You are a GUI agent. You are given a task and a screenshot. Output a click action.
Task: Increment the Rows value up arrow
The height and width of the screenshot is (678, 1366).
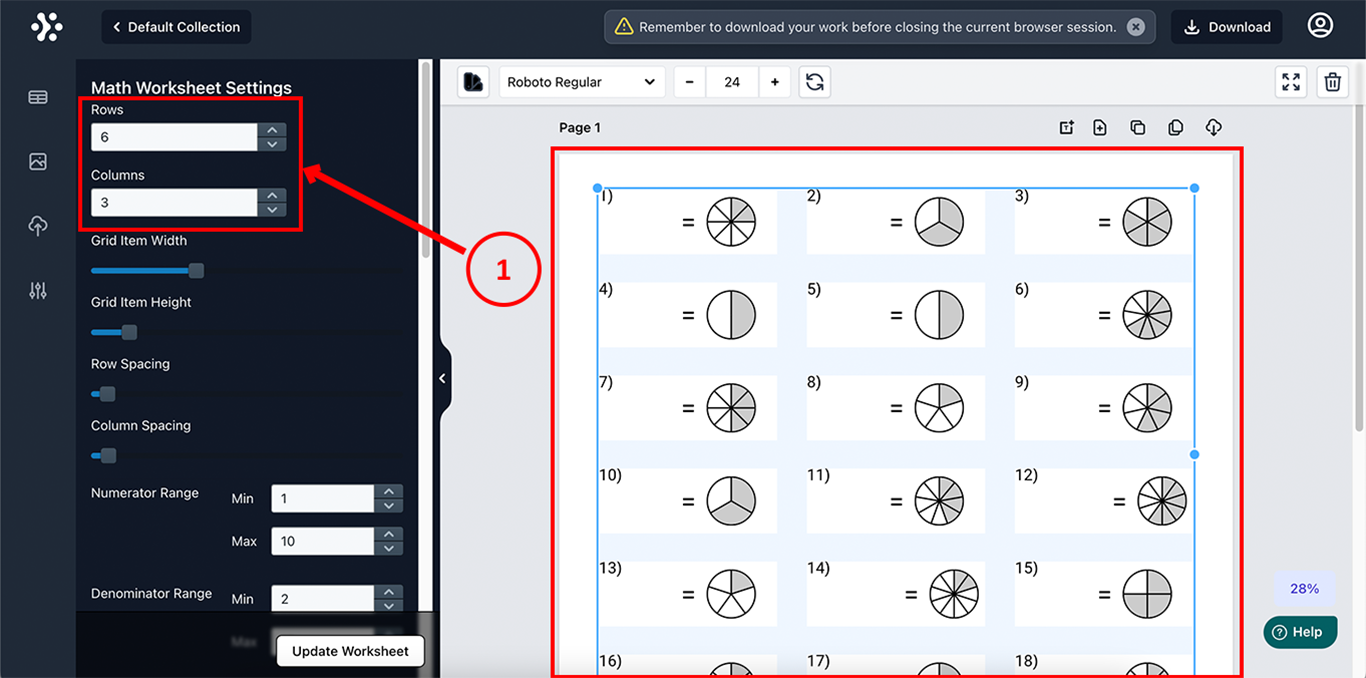[x=272, y=130]
